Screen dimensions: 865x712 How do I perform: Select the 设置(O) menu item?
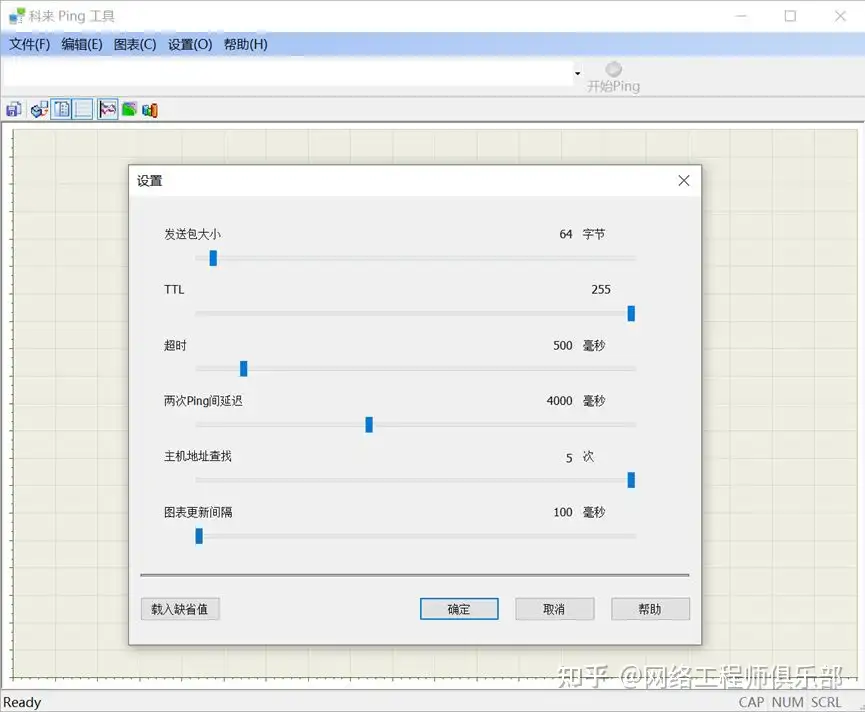pyautogui.click(x=189, y=44)
